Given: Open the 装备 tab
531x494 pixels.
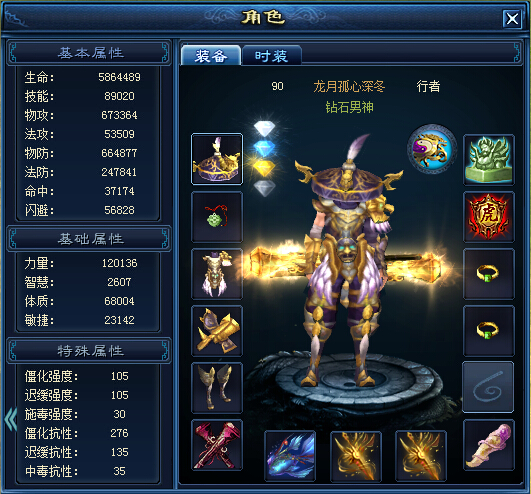Looking at the screenshot, I should [211, 56].
